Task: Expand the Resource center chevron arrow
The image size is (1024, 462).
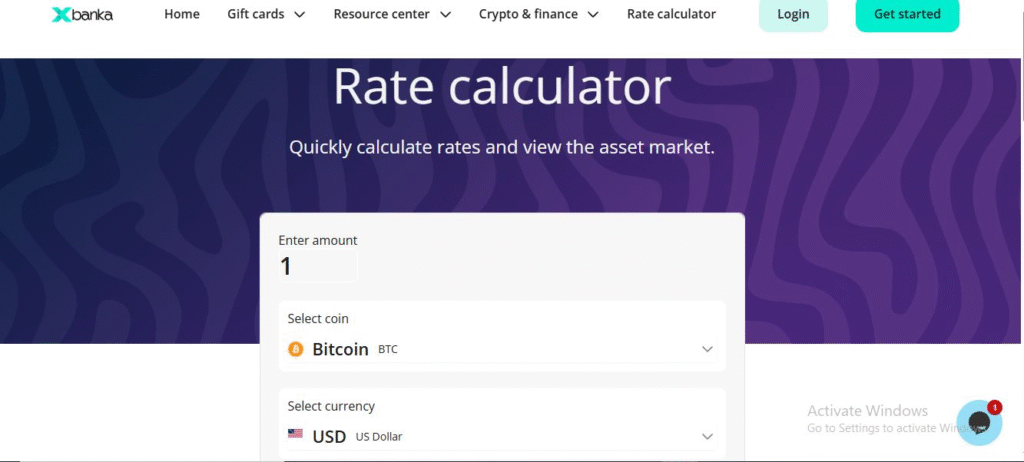Action: (x=445, y=15)
